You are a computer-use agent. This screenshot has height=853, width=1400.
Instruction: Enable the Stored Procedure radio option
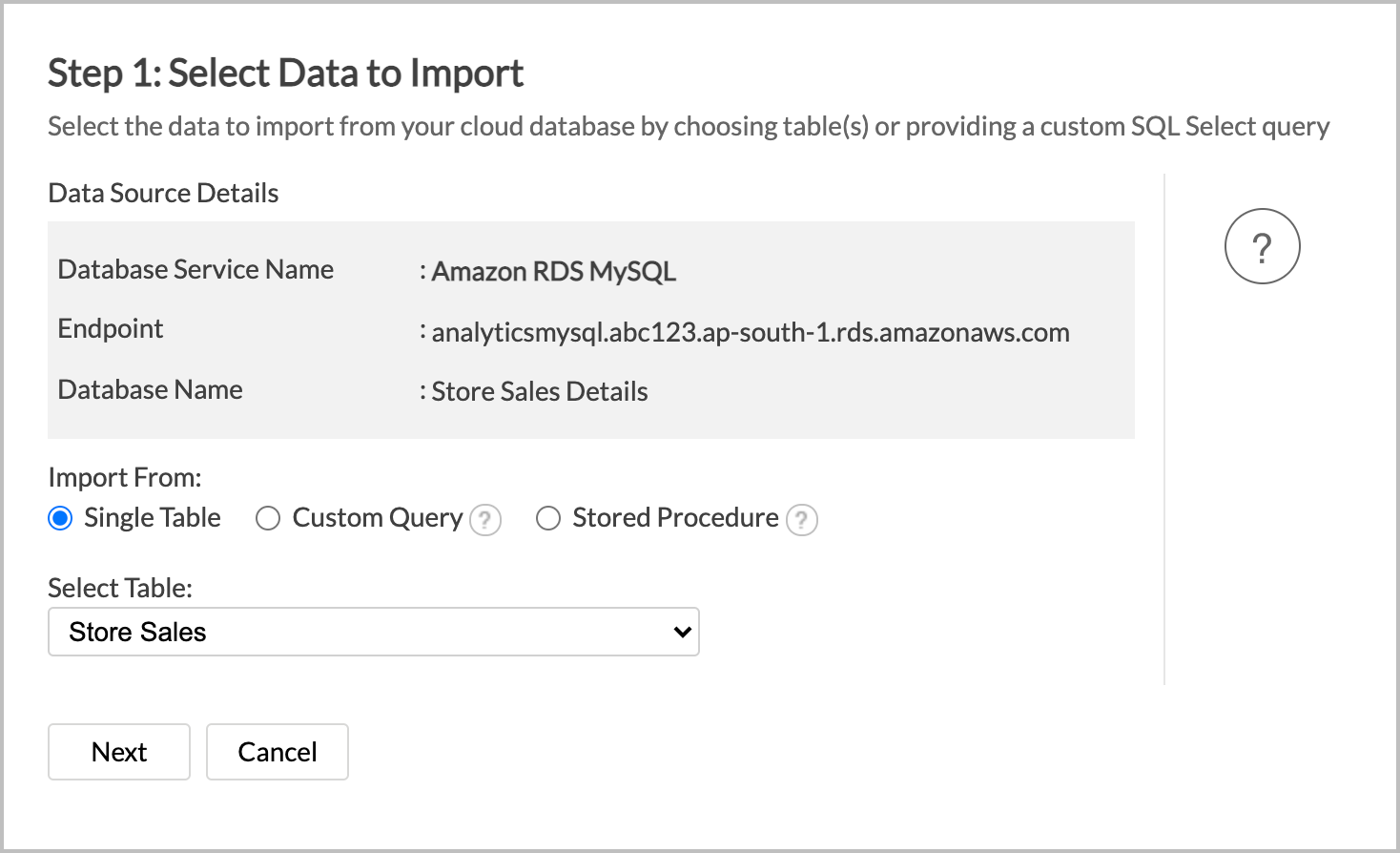[548, 518]
